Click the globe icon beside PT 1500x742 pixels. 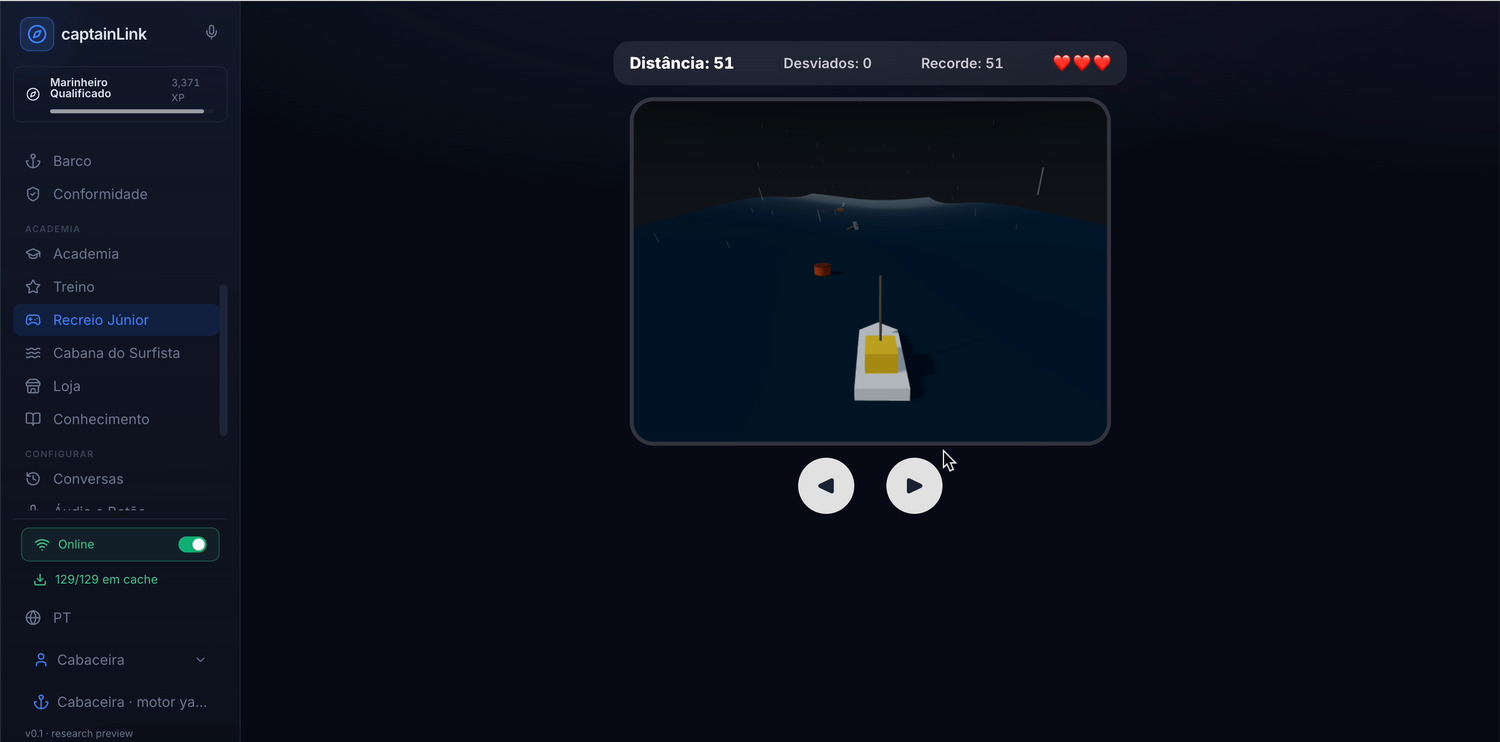33,618
